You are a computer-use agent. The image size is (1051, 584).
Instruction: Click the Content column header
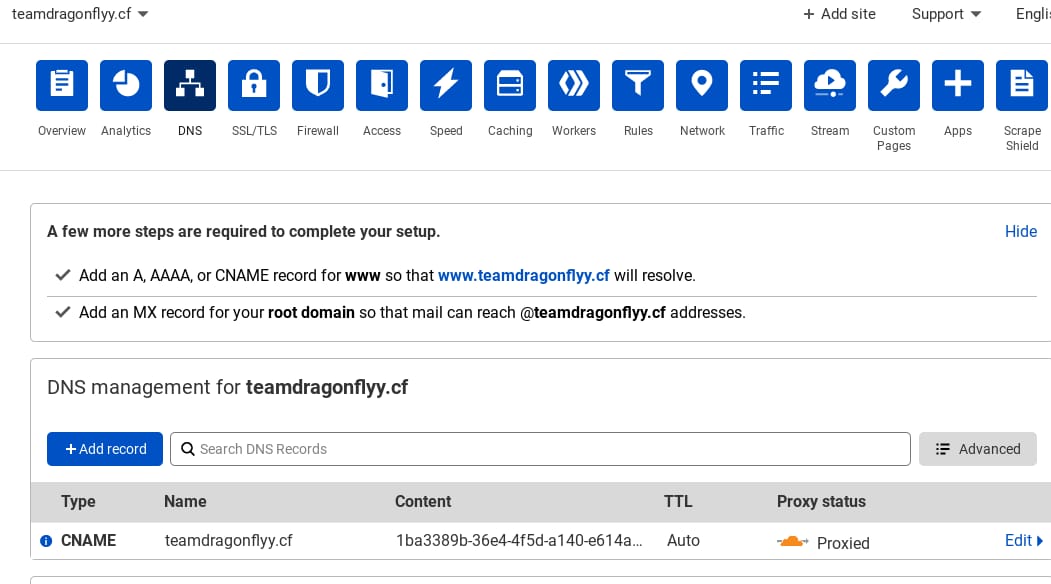(x=423, y=502)
